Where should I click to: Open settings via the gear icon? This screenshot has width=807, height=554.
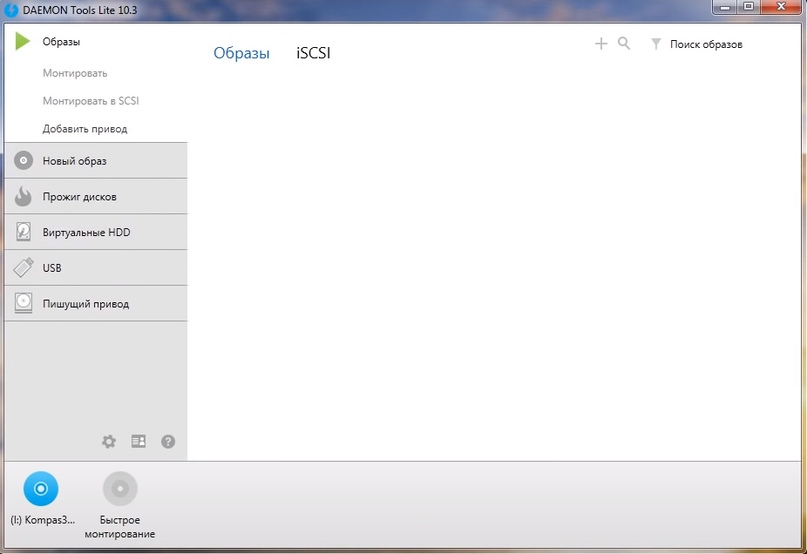click(x=109, y=441)
